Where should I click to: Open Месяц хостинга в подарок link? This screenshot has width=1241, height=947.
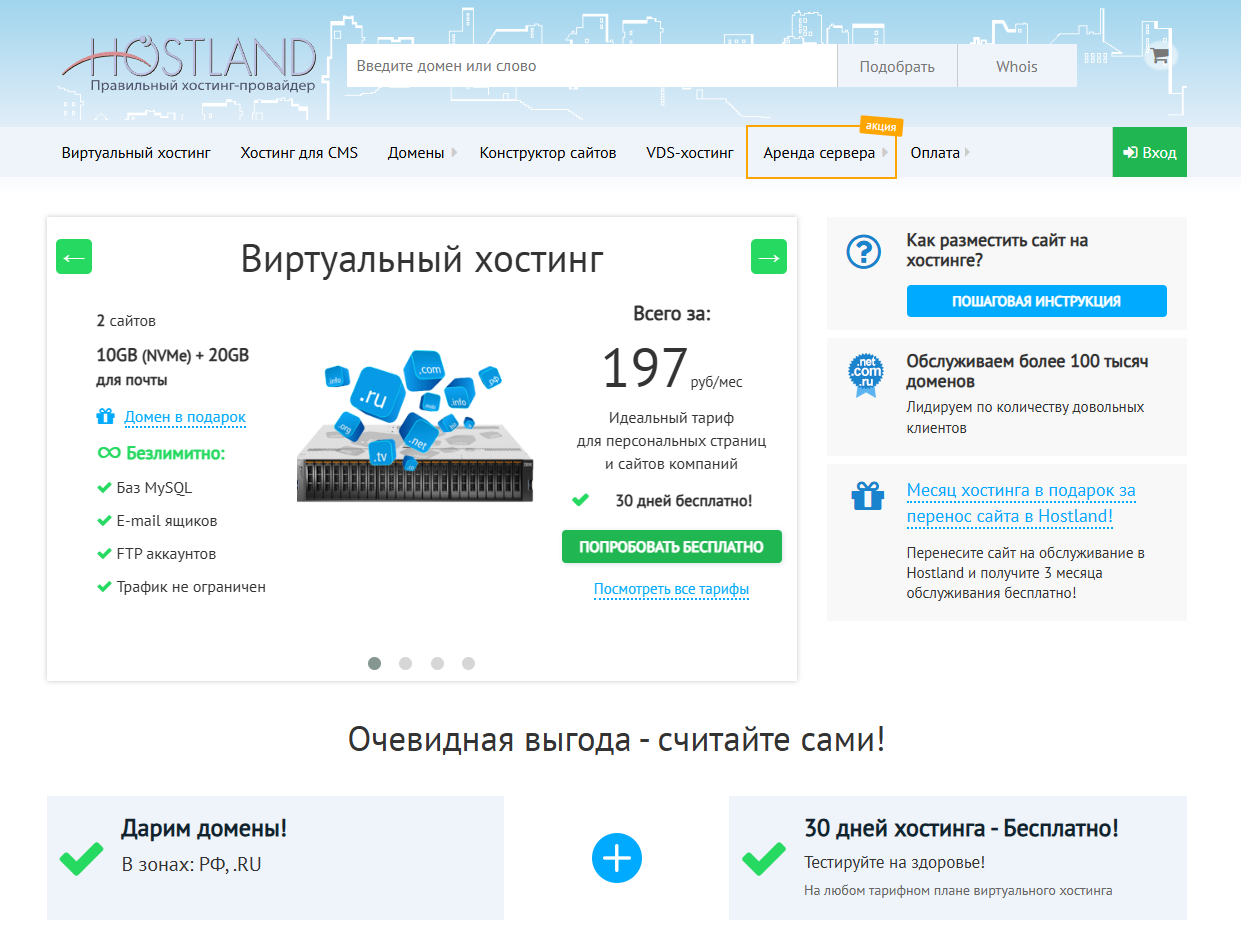click(x=1021, y=504)
